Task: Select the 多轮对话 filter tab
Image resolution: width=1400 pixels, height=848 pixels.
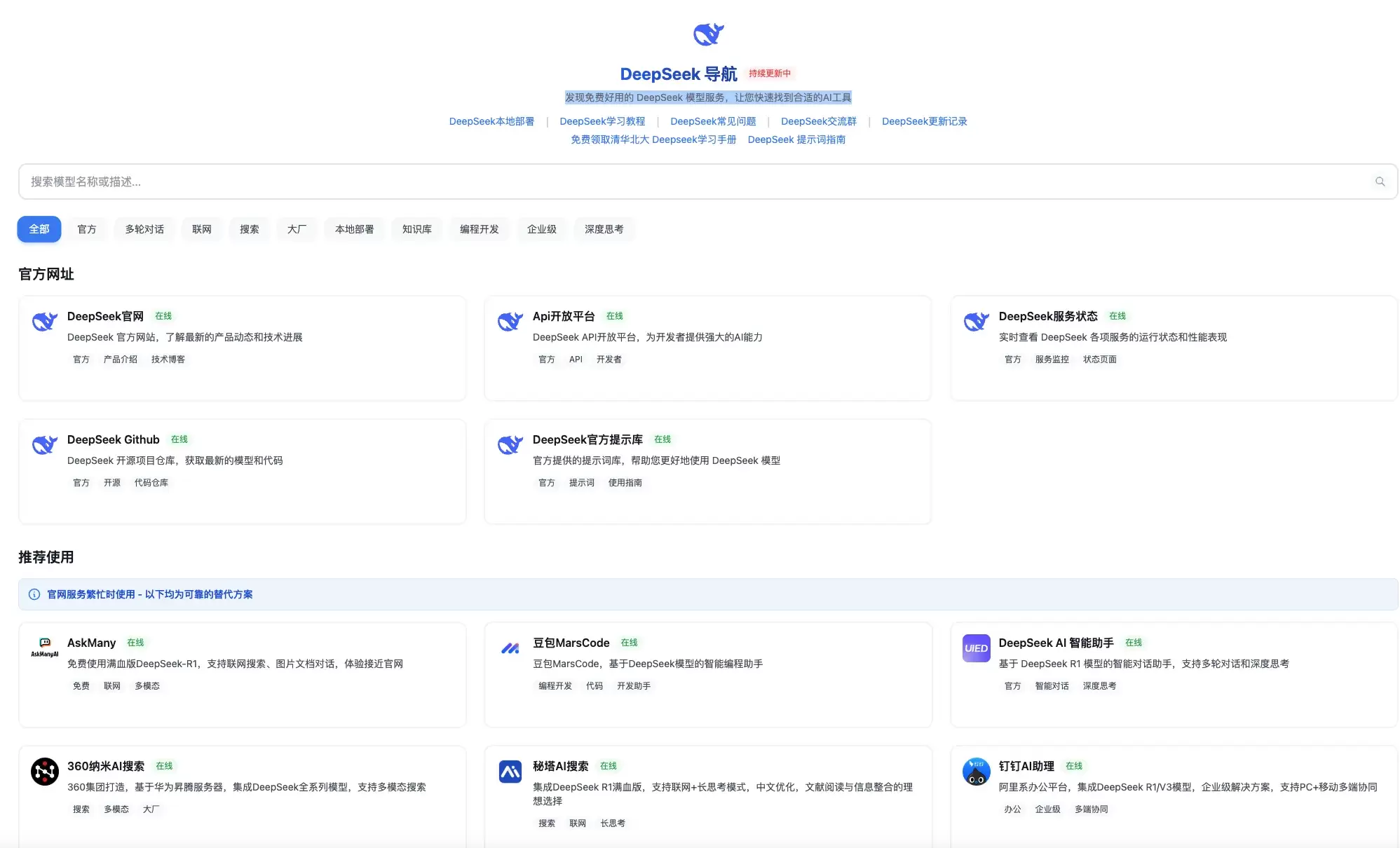Action: pyautogui.click(x=144, y=229)
